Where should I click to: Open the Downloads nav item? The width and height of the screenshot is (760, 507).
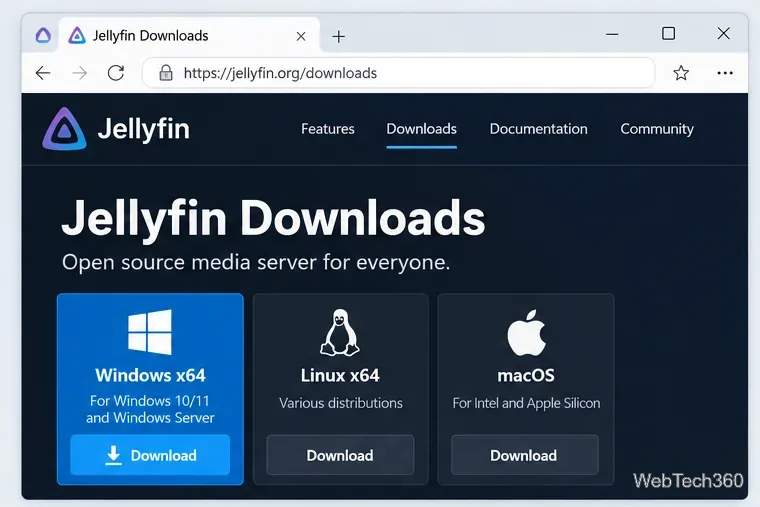[x=421, y=129]
